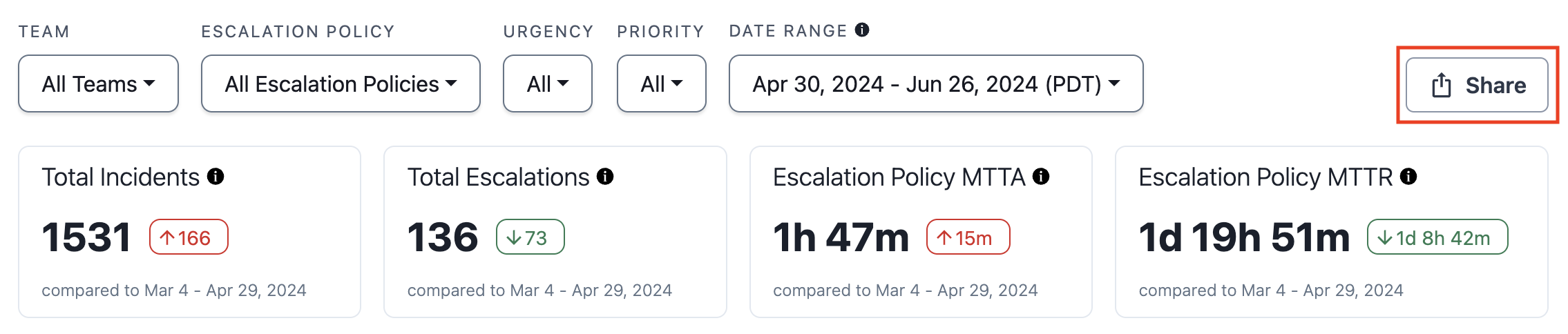Select the Total Incidents card value 1531

(86, 237)
